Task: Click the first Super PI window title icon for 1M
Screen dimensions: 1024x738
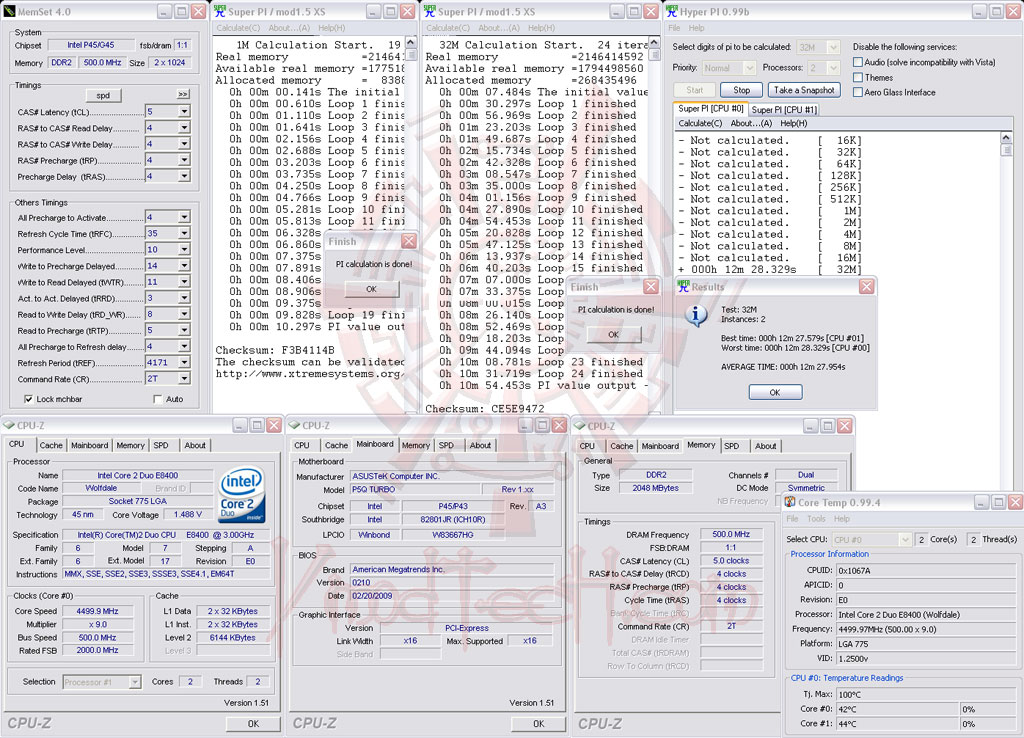Action: 220,11
